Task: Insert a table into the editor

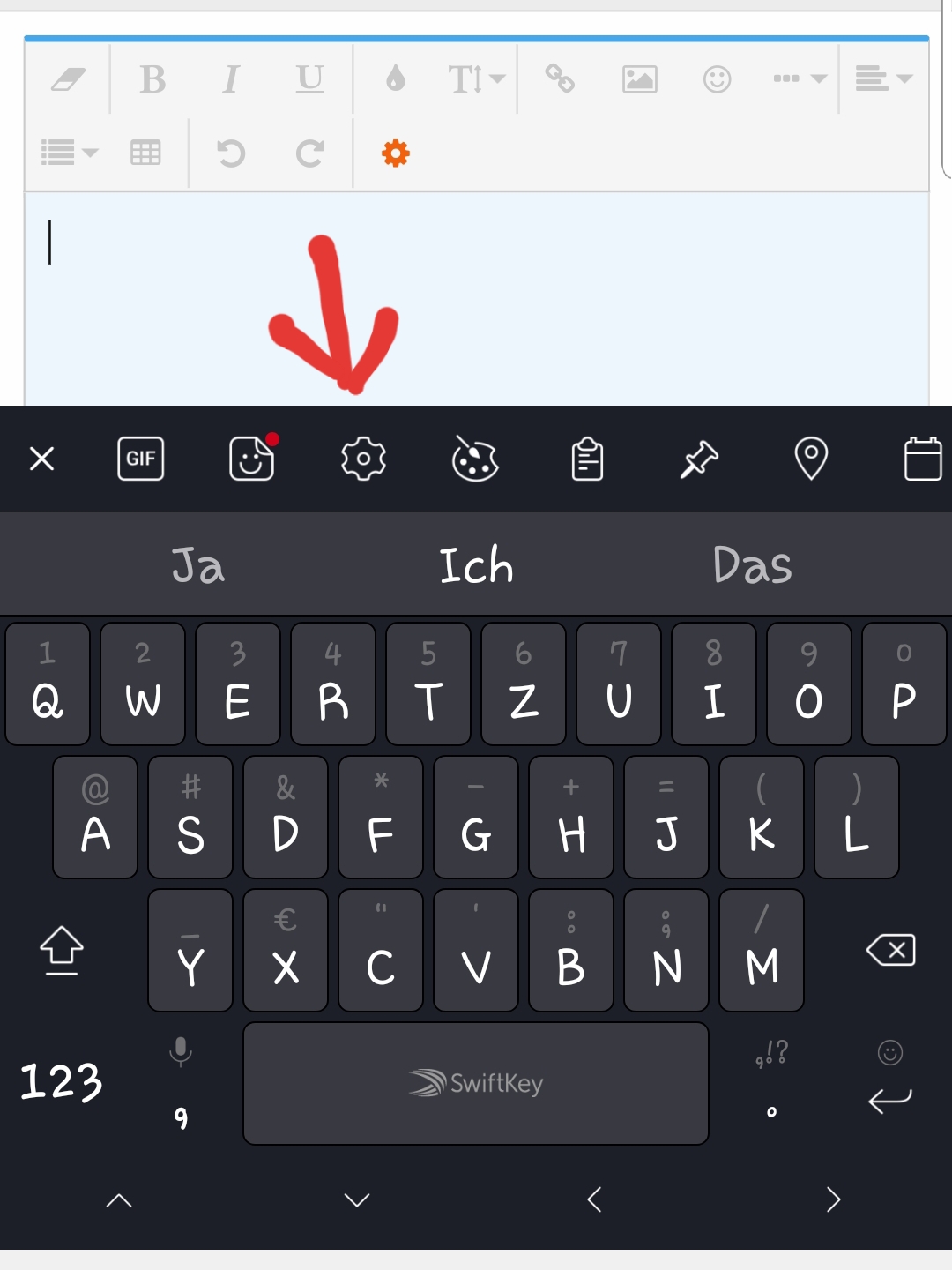Action: click(145, 153)
